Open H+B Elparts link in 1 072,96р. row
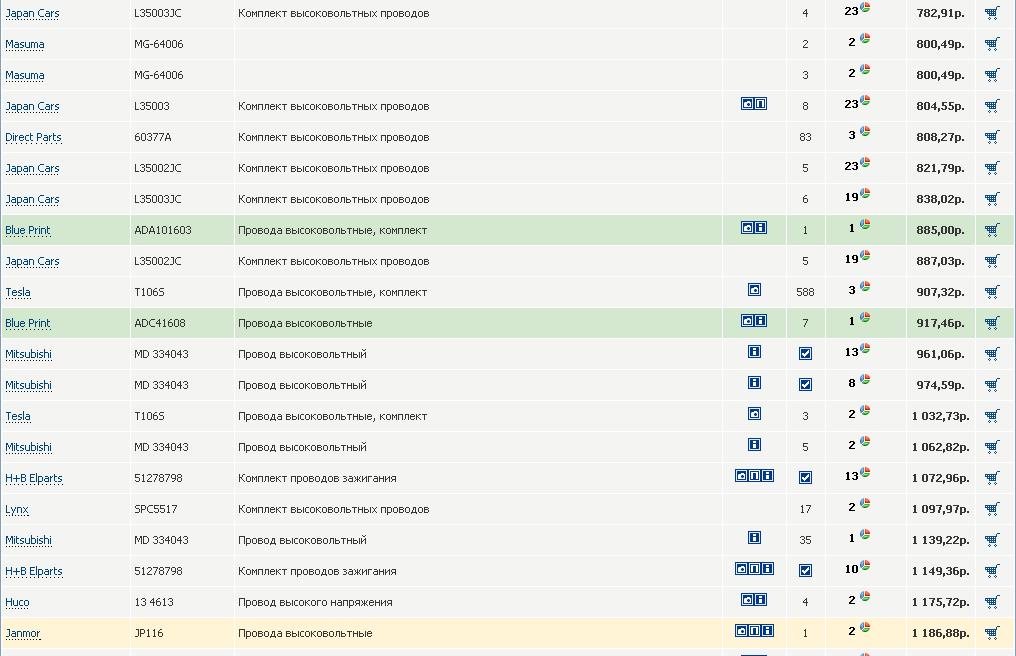Image resolution: width=1016 pixels, height=656 pixels. 34,478
